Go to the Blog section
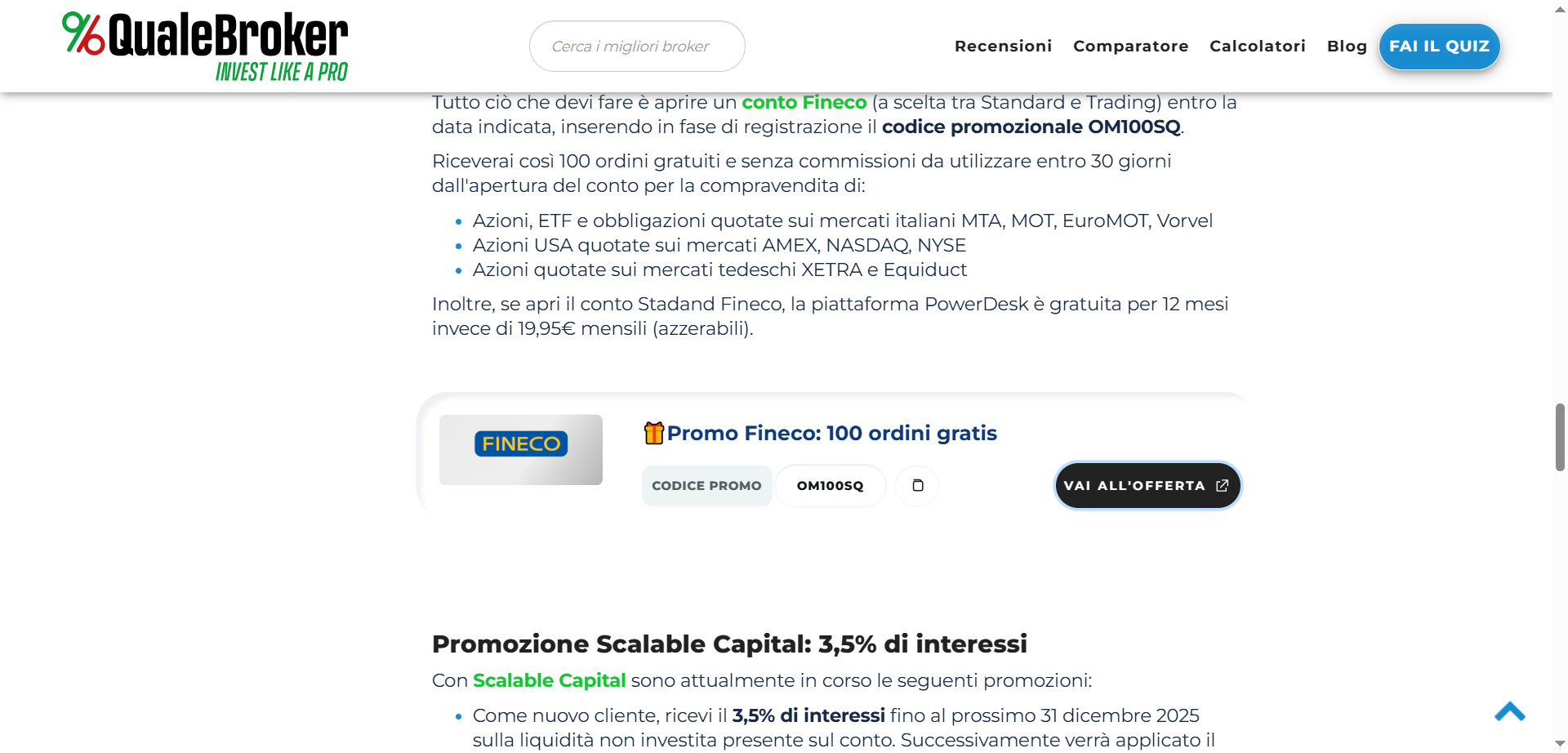The height and width of the screenshot is (753, 1568). [x=1347, y=47]
